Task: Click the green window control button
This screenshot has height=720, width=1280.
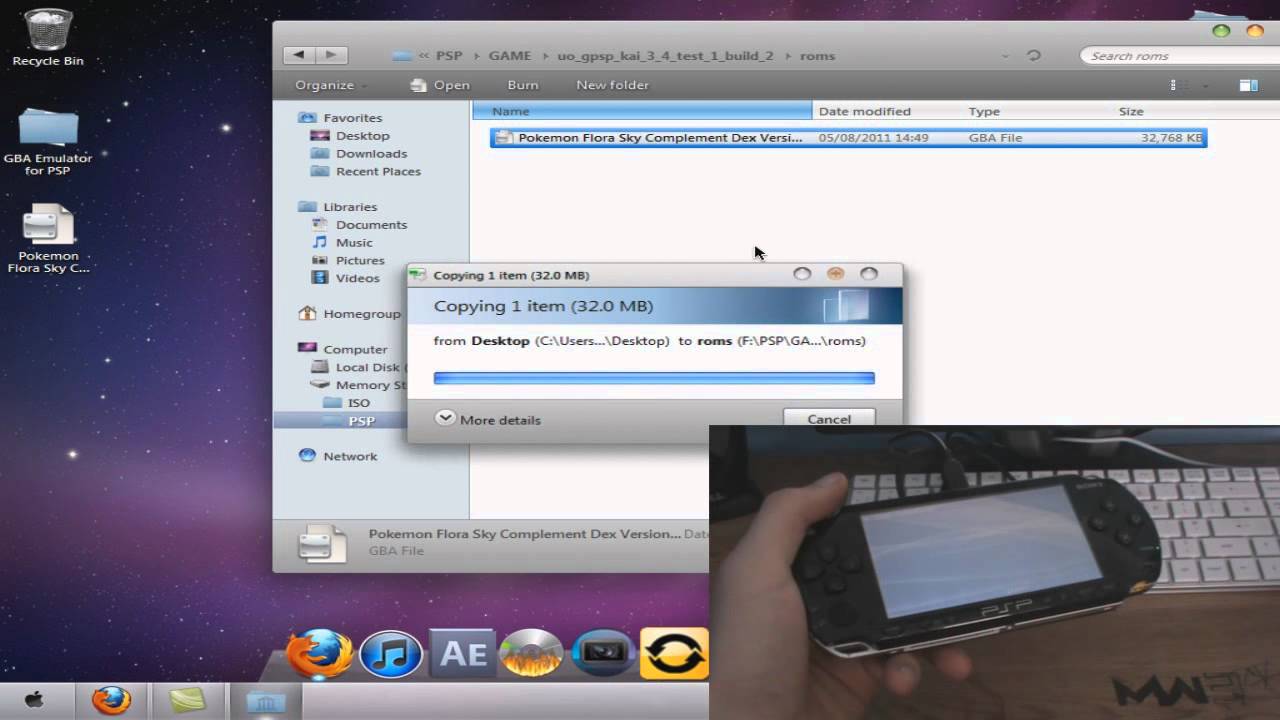Action: (x=1221, y=31)
